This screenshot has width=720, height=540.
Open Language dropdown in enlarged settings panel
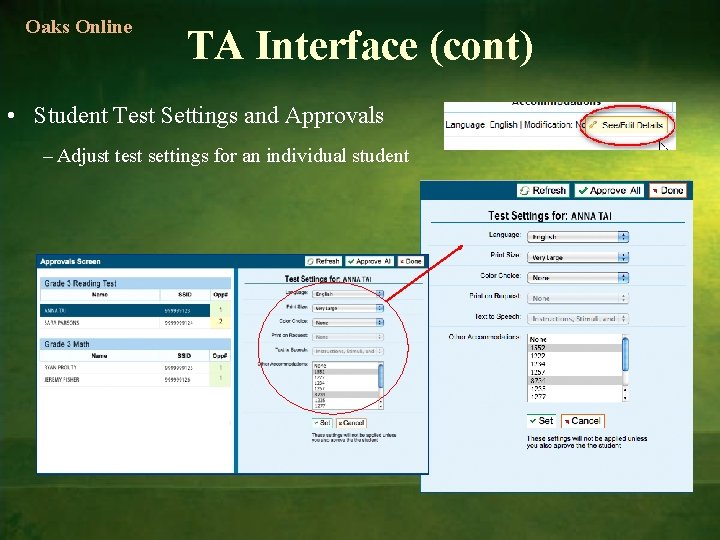[578, 236]
